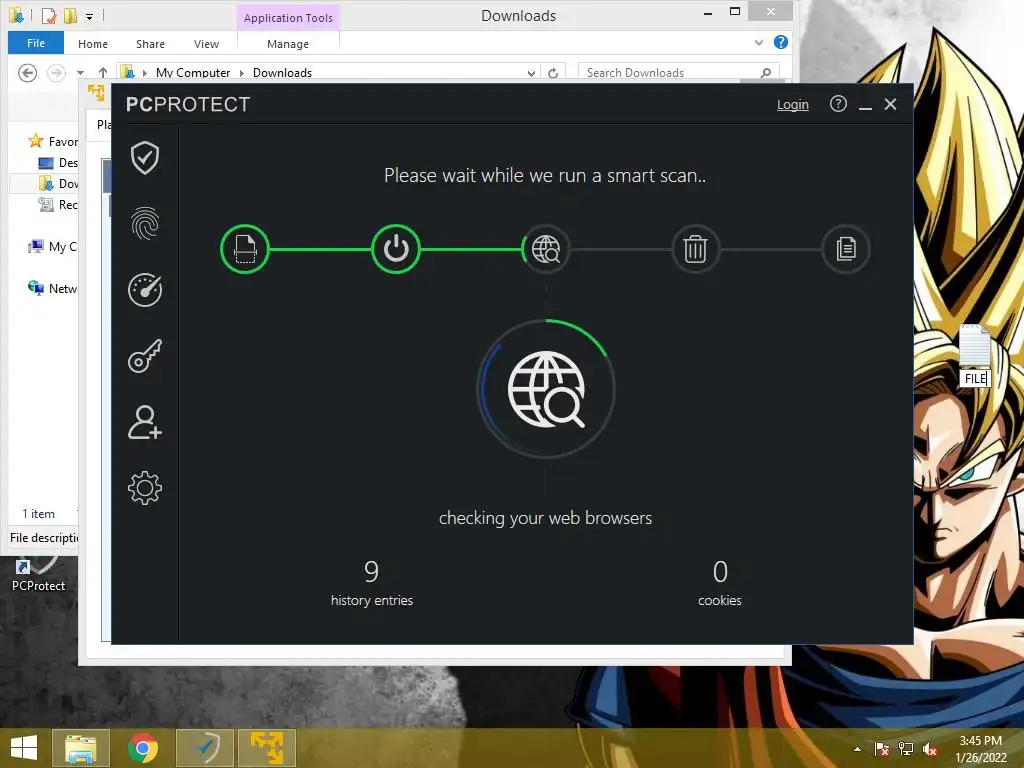Open Google Chrome from taskbar
This screenshot has width=1024, height=768.
coord(142,748)
